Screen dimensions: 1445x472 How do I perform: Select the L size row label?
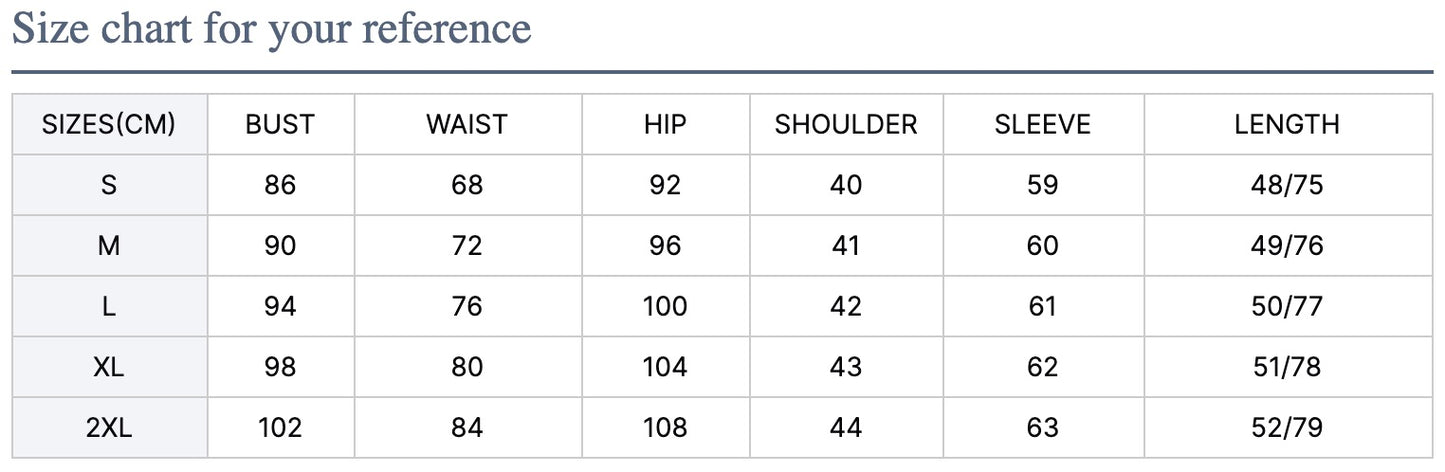[109, 306]
